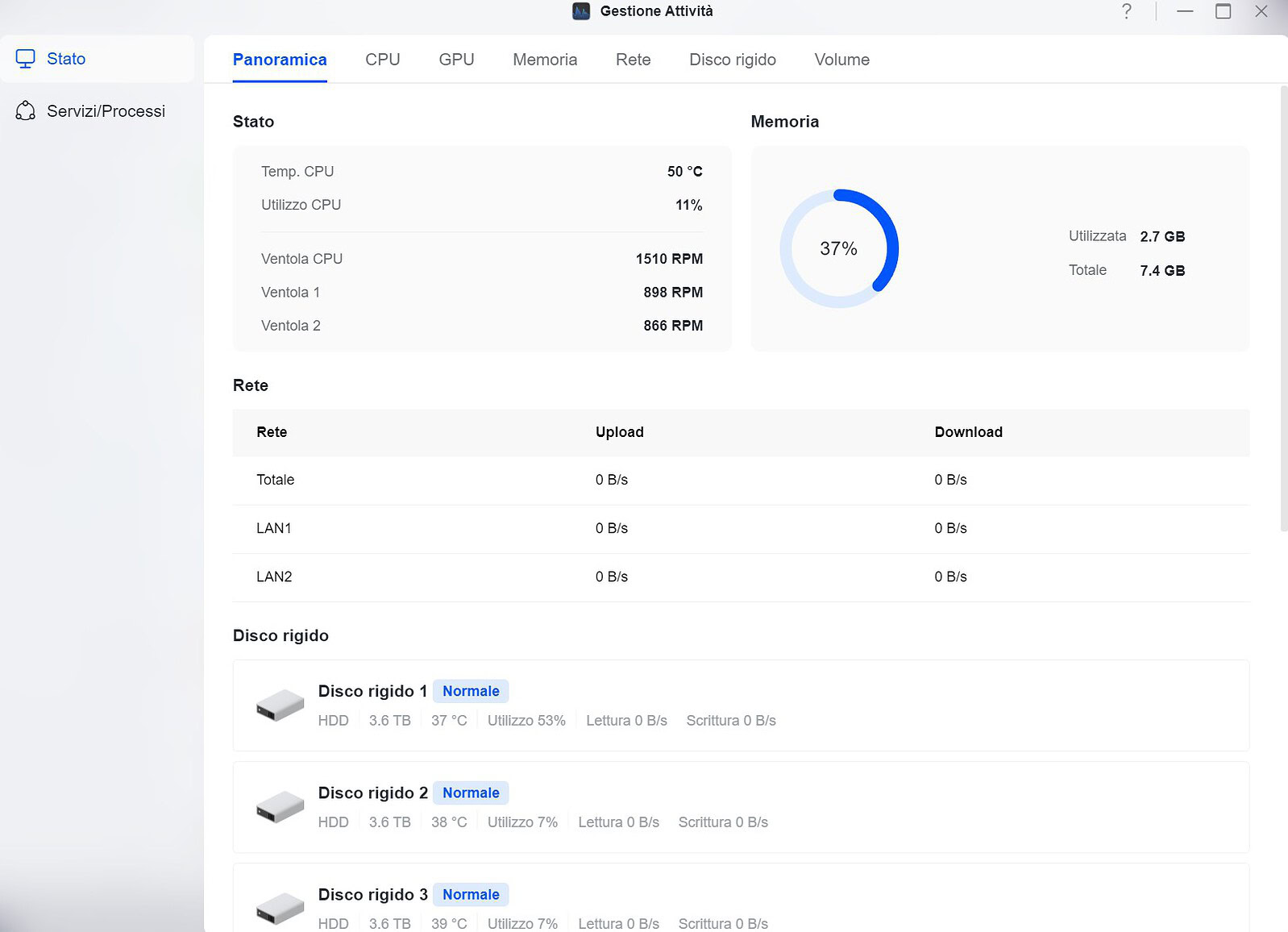Click the Disco rigido 3 title
This screenshot has width=1288, height=932.
pos(372,894)
